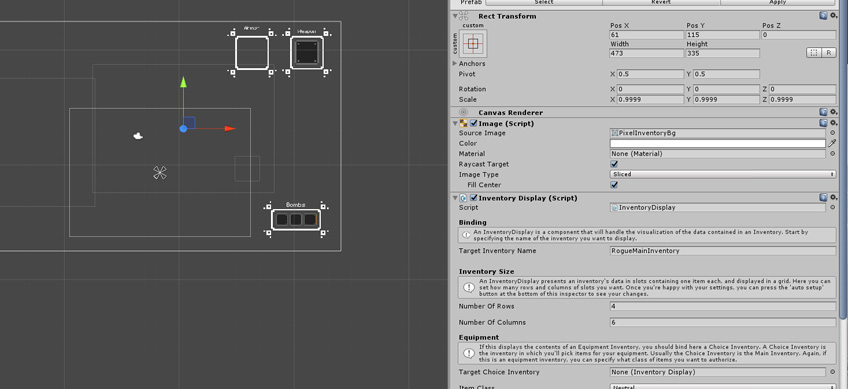This screenshot has height=389, width=848.
Task: Click the prefab Select button
Action: click(x=544, y=2)
